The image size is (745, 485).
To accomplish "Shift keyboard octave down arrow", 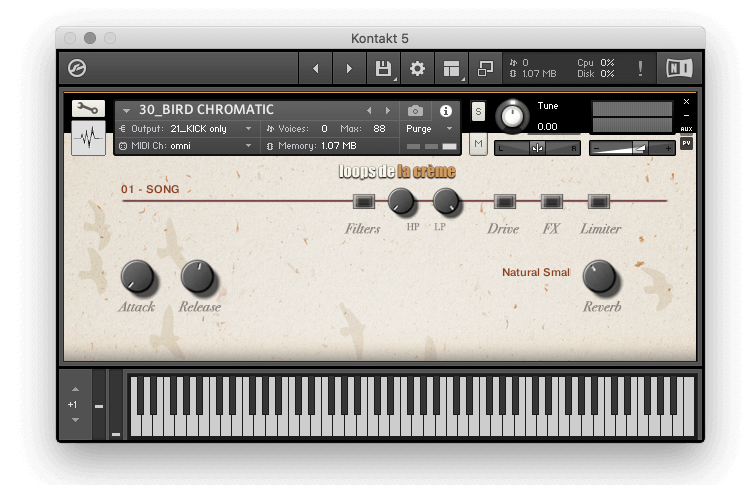I will click(76, 420).
